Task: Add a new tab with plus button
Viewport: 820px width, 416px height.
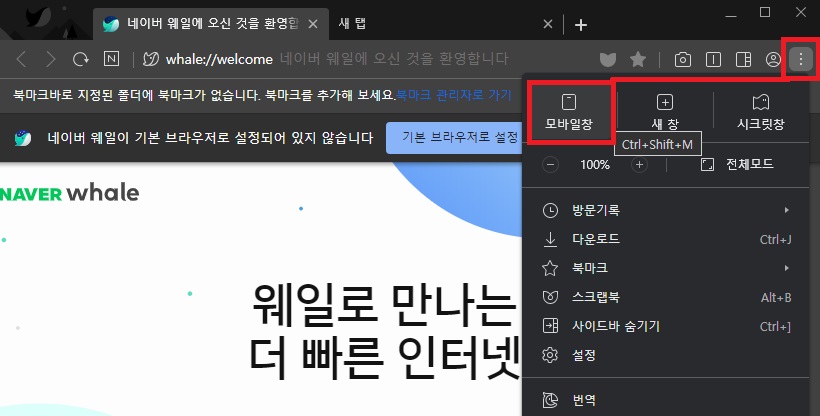Action: [x=580, y=25]
